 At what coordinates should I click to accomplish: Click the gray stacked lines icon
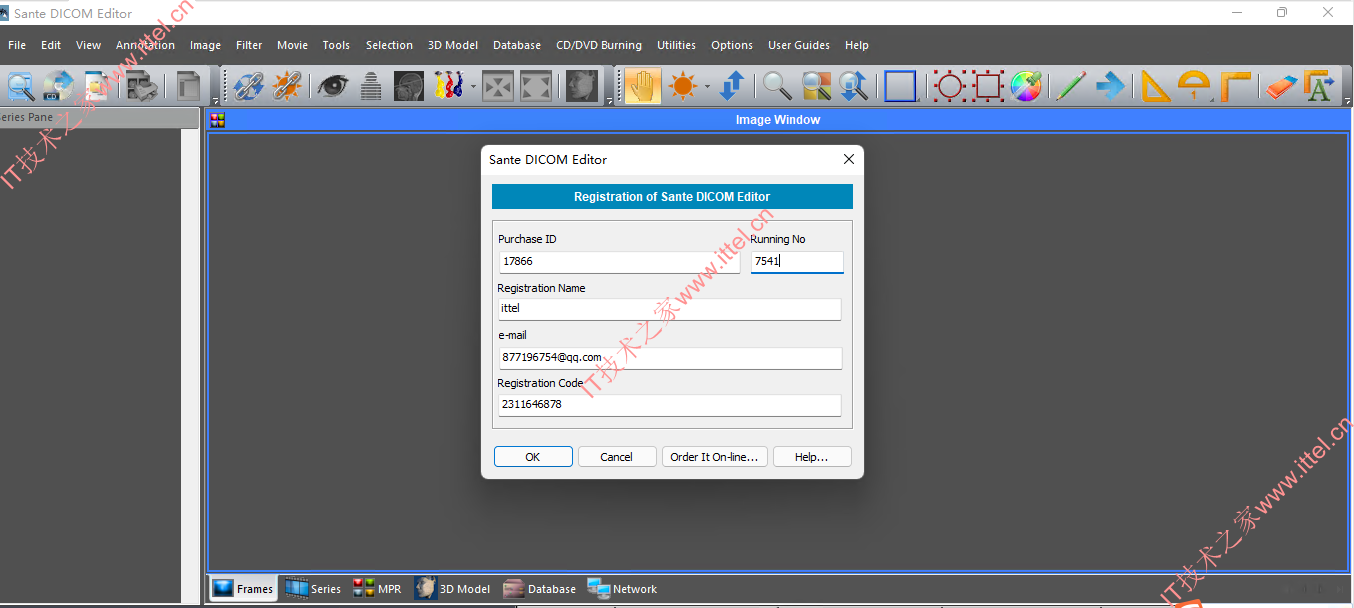click(x=371, y=86)
